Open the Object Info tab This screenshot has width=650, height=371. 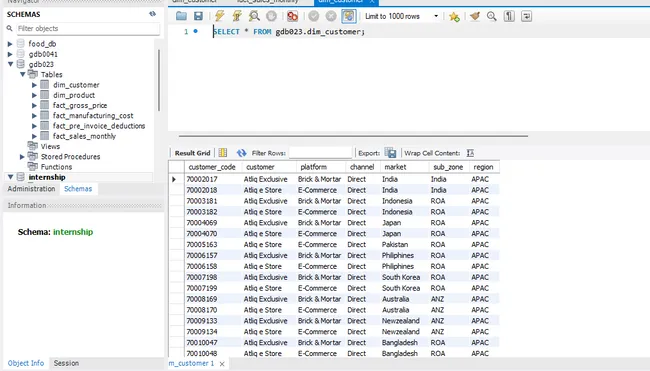click(26, 363)
